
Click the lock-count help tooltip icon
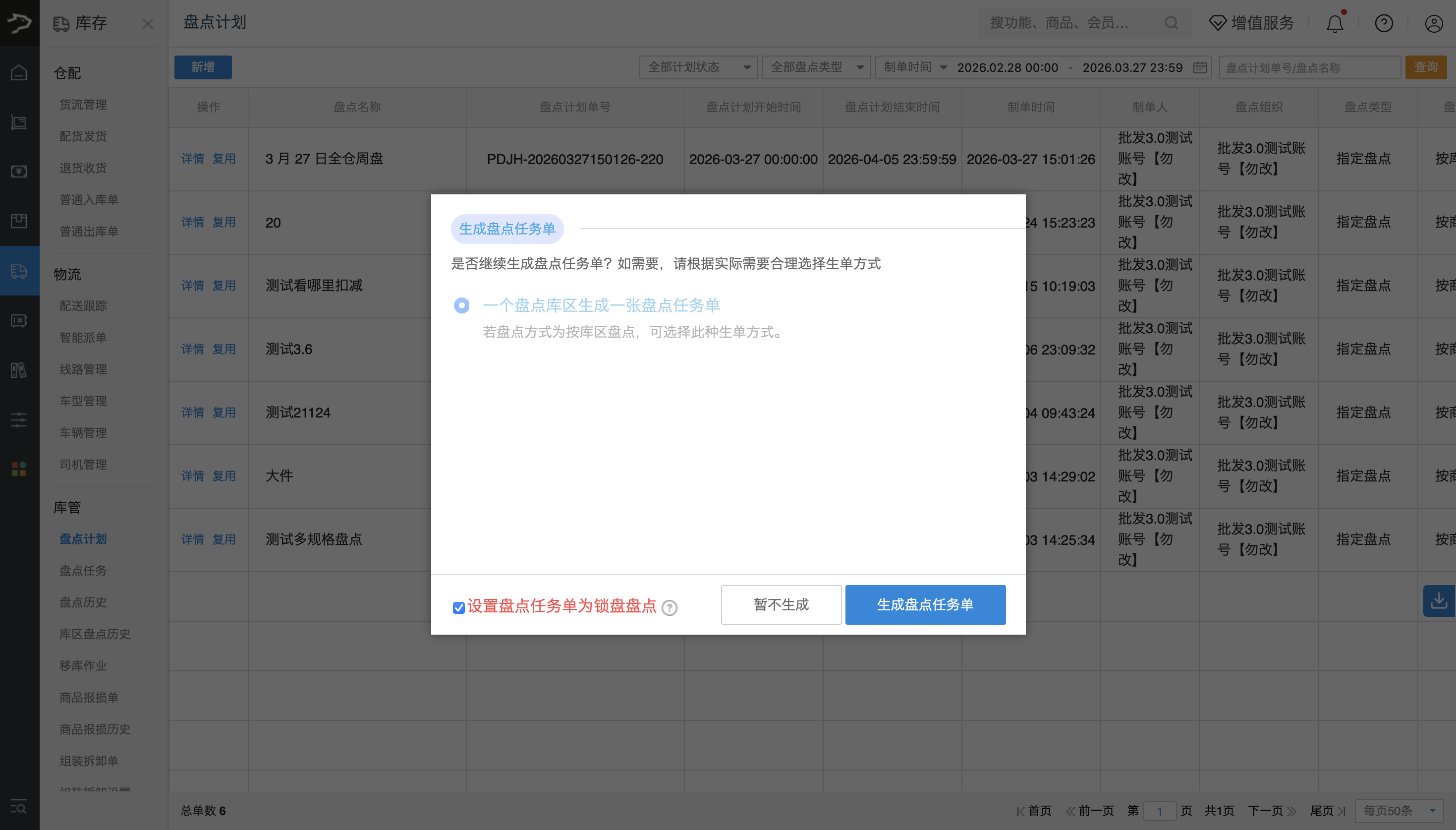pos(670,608)
